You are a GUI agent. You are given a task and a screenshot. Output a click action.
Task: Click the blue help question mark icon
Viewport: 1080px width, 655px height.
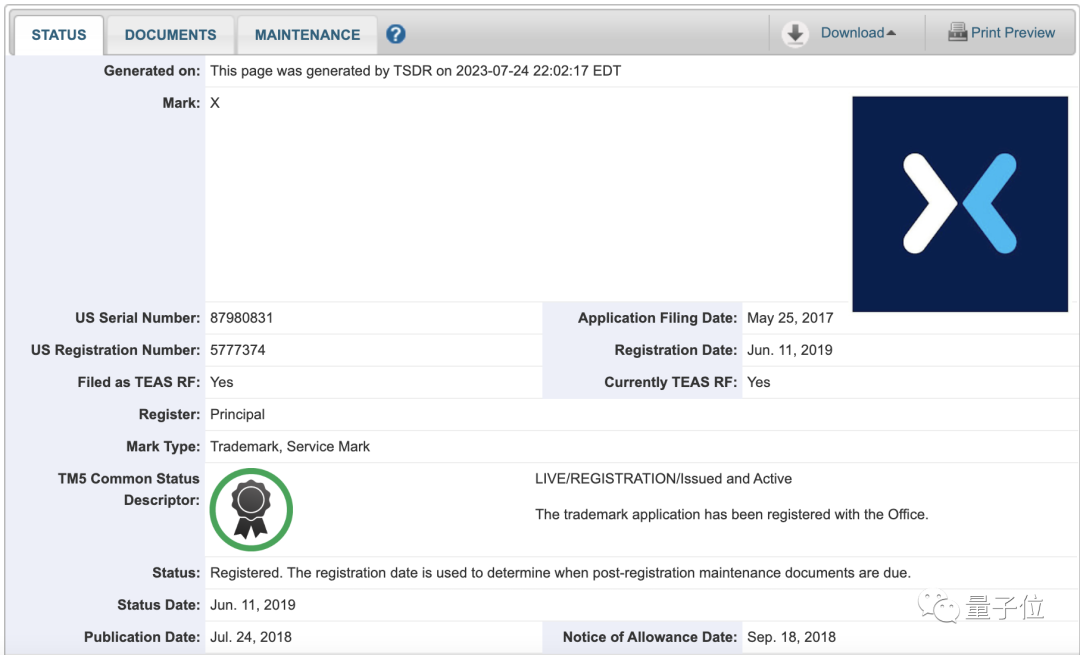click(396, 34)
